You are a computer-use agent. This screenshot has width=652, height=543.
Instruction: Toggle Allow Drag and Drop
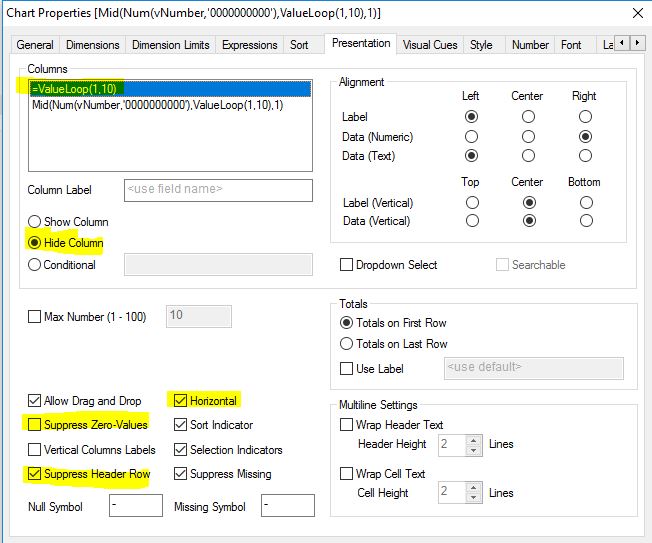[x=34, y=401]
